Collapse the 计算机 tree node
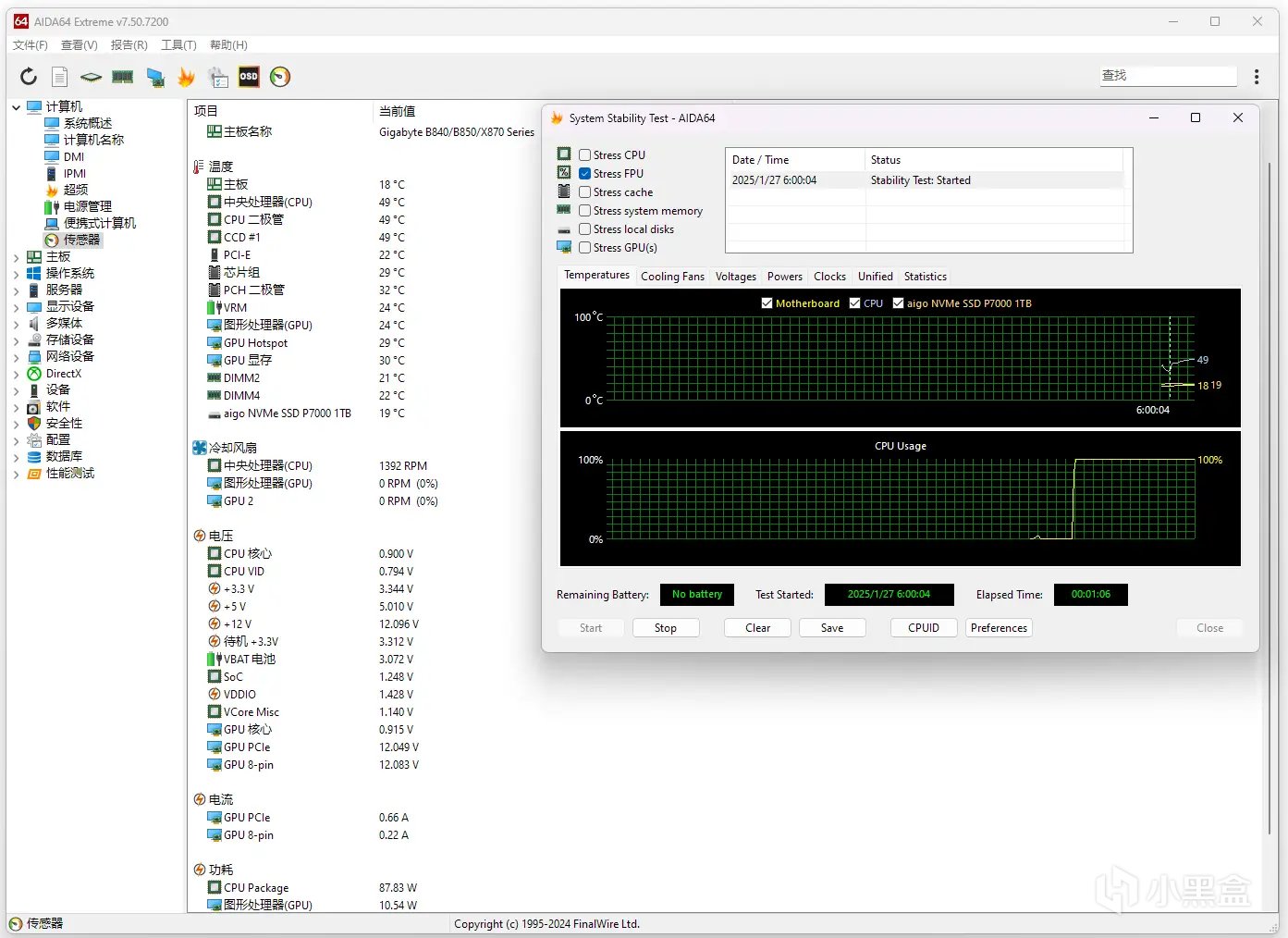The image size is (1288, 938). tap(16, 107)
